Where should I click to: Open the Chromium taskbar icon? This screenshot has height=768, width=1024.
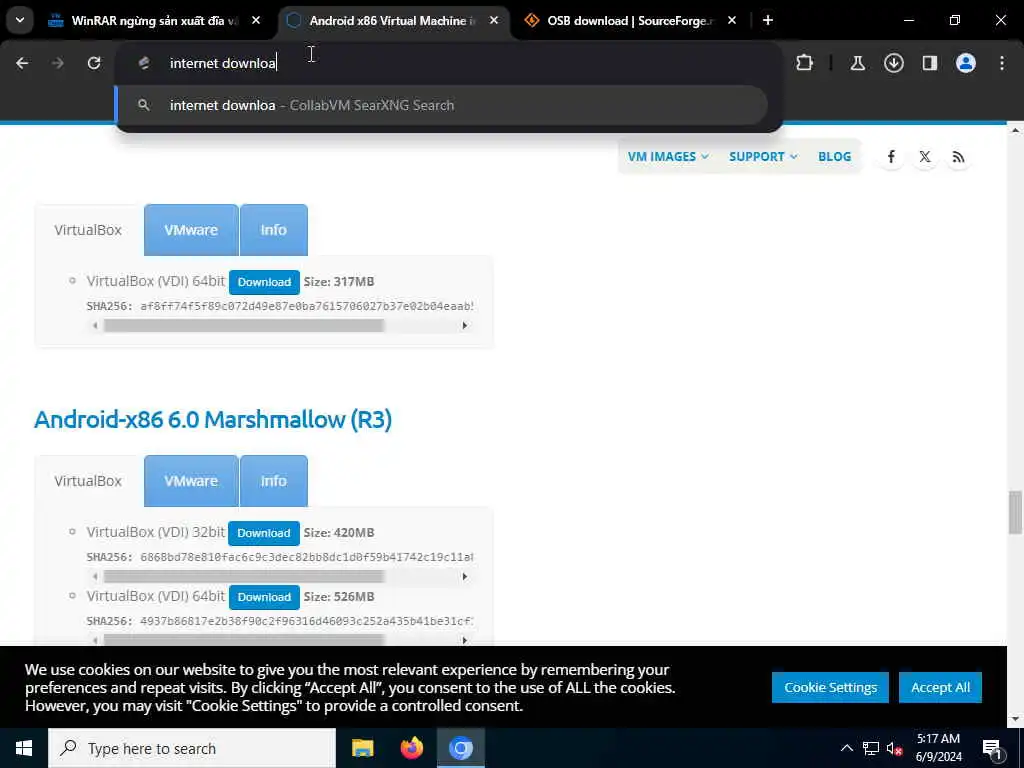tap(460, 748)
